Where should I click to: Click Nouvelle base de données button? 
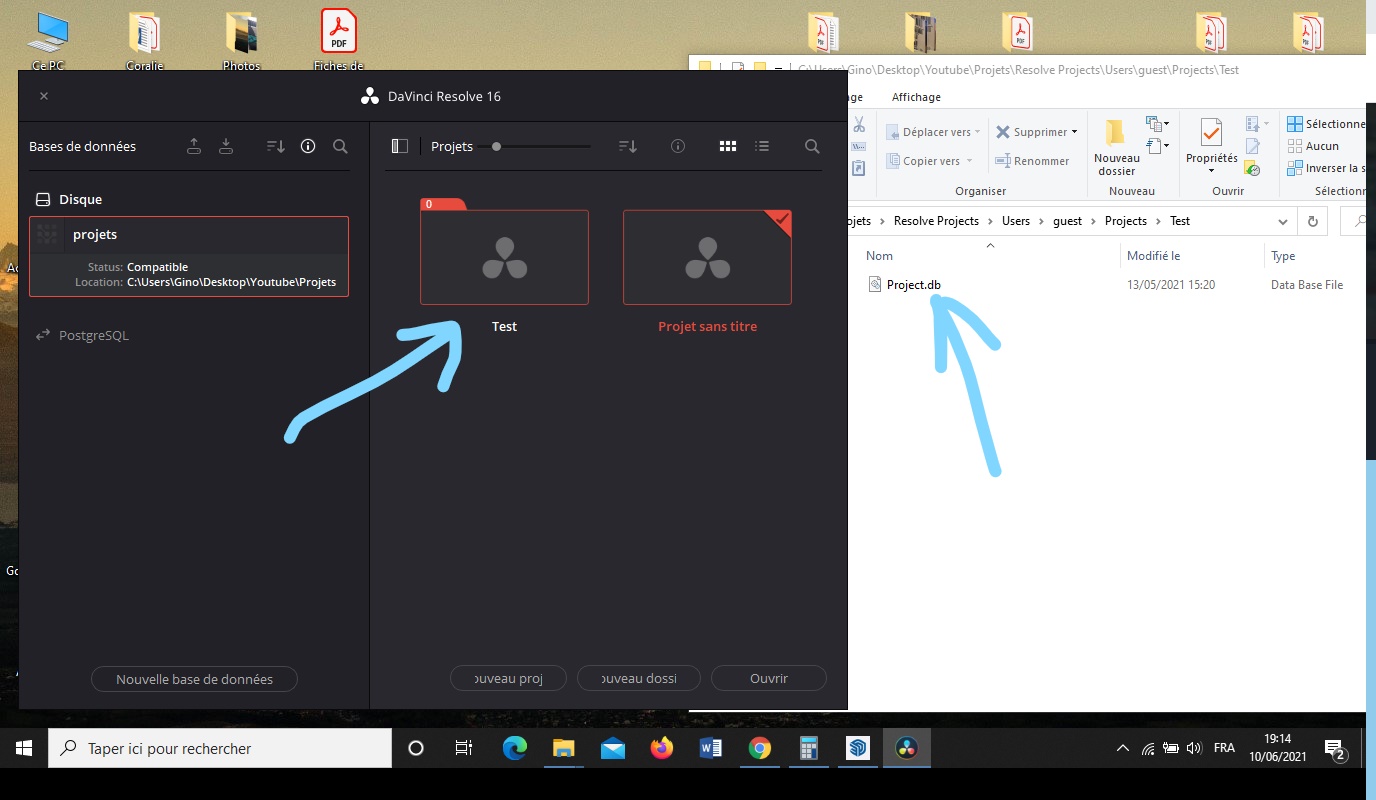(x=195, y=679)
